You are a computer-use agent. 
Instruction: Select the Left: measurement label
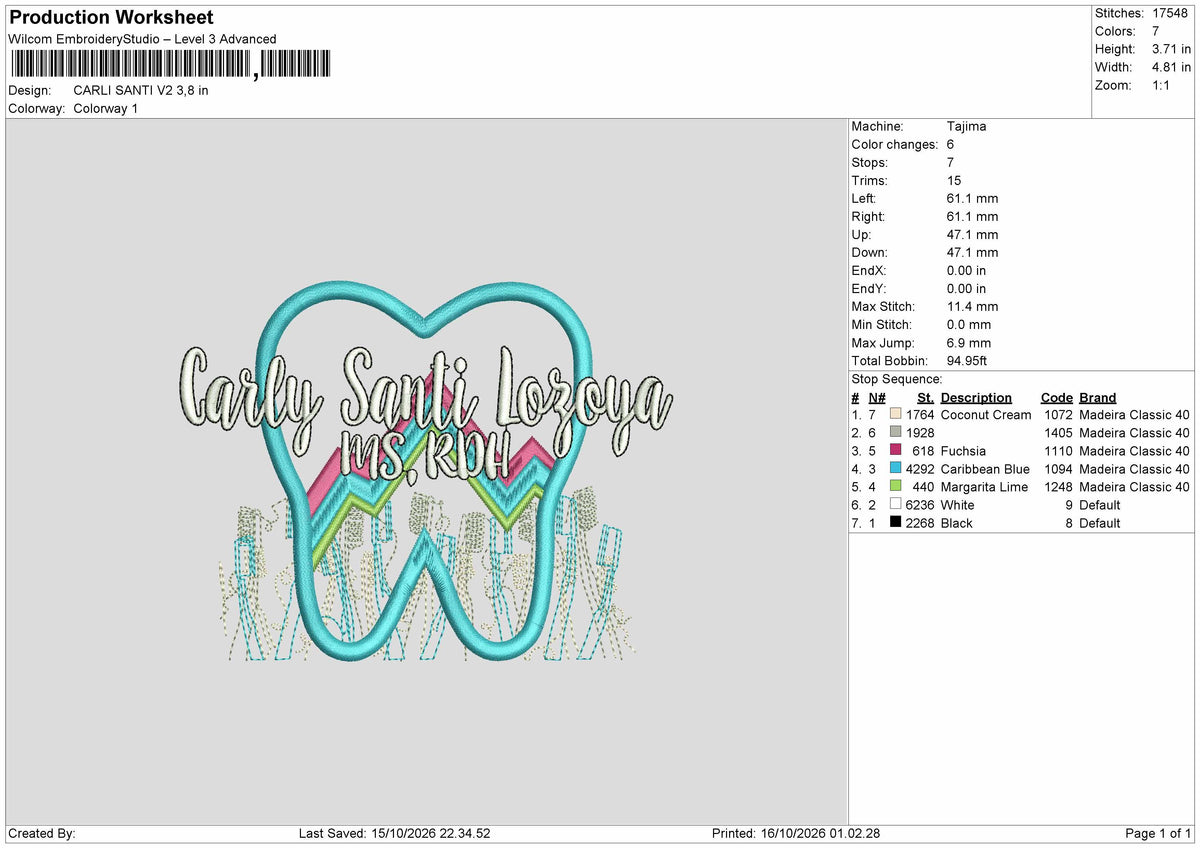point(864,198)
